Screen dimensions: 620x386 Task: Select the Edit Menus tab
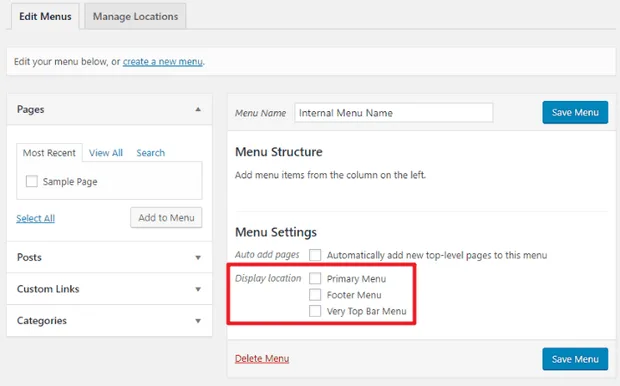[45, 16]
